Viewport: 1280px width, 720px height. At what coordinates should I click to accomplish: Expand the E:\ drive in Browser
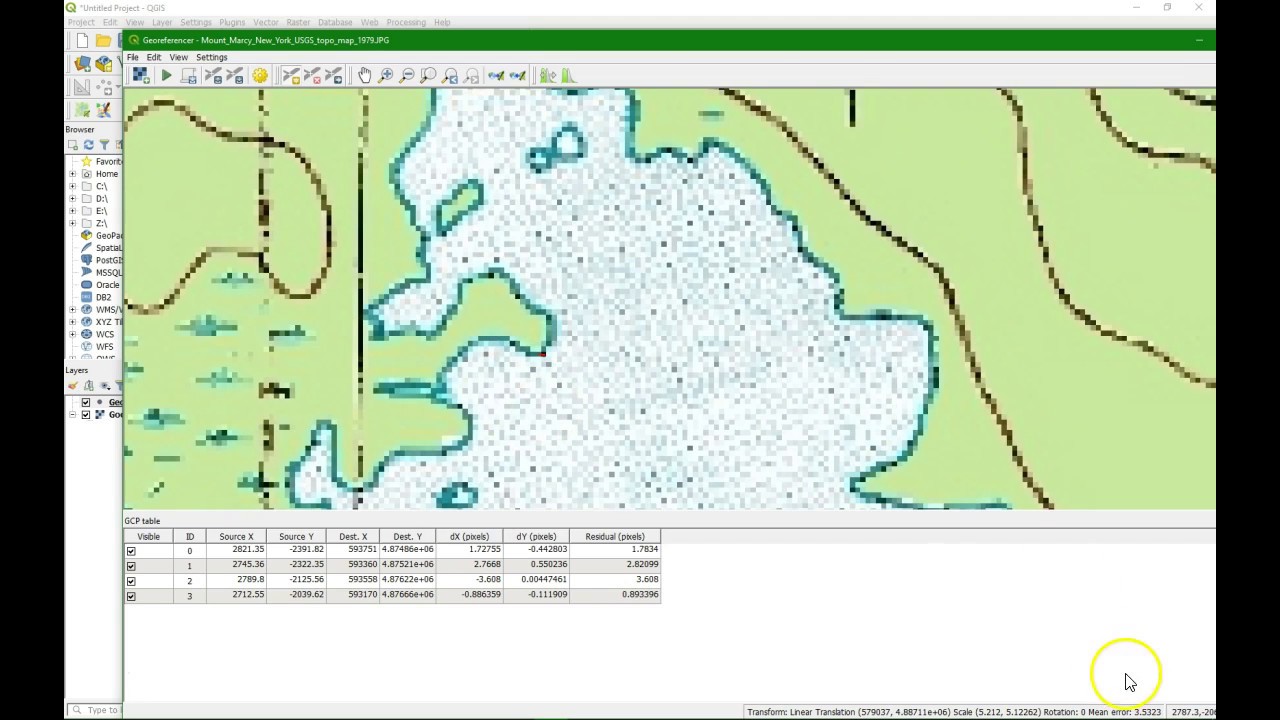72,211
